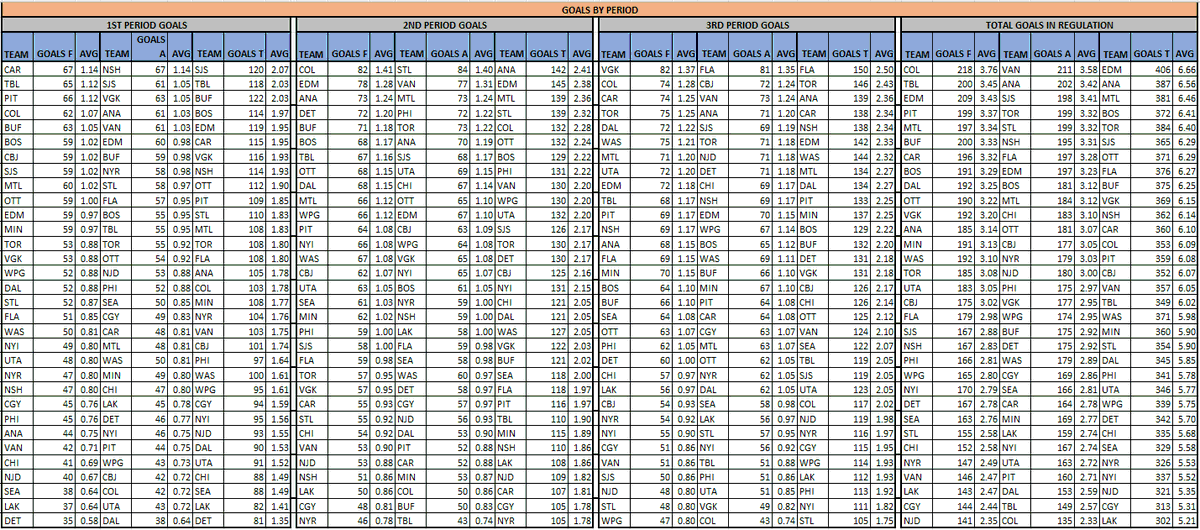Click the 6.66 average cell in totals

(1187, 71)
